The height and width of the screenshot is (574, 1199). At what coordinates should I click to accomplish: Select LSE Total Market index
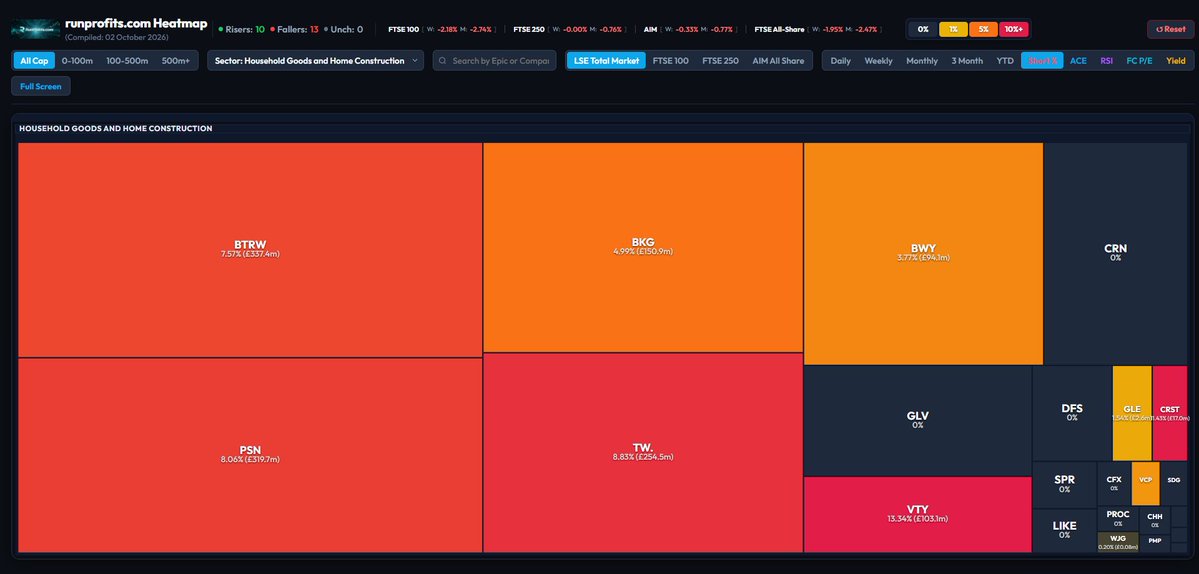606,60
